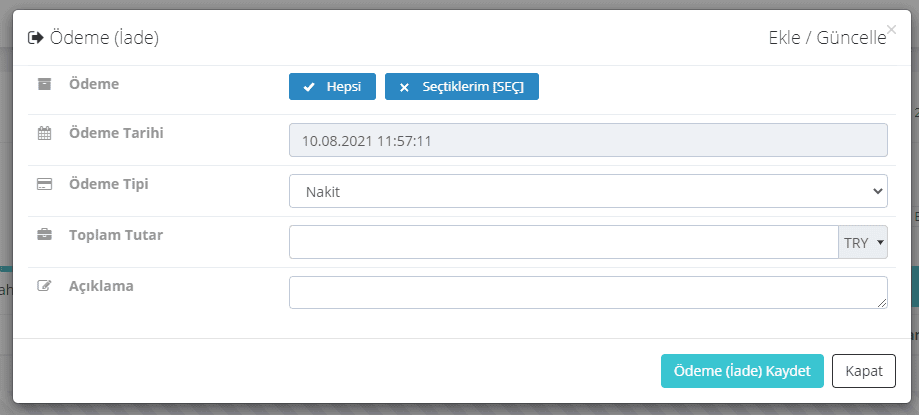Click the Ödeme Tarihi label

(x=116, y=133)
